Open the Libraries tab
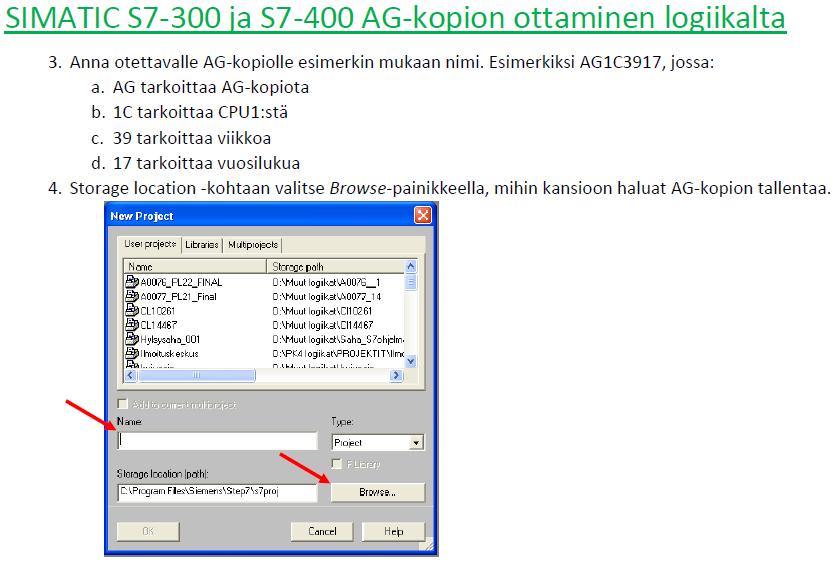838x564 pixels. point(201,245)
